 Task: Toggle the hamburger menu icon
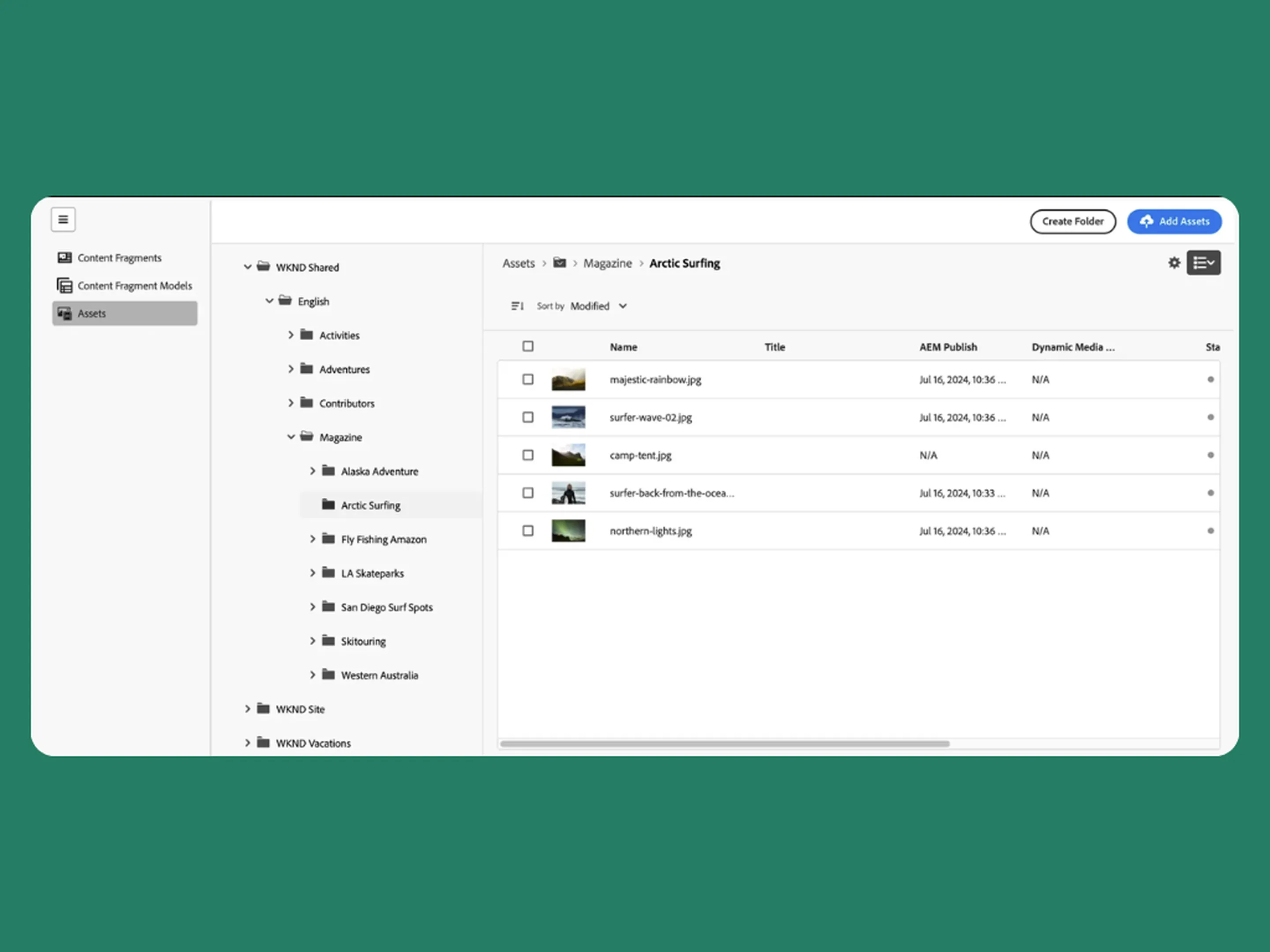(63, 220)
